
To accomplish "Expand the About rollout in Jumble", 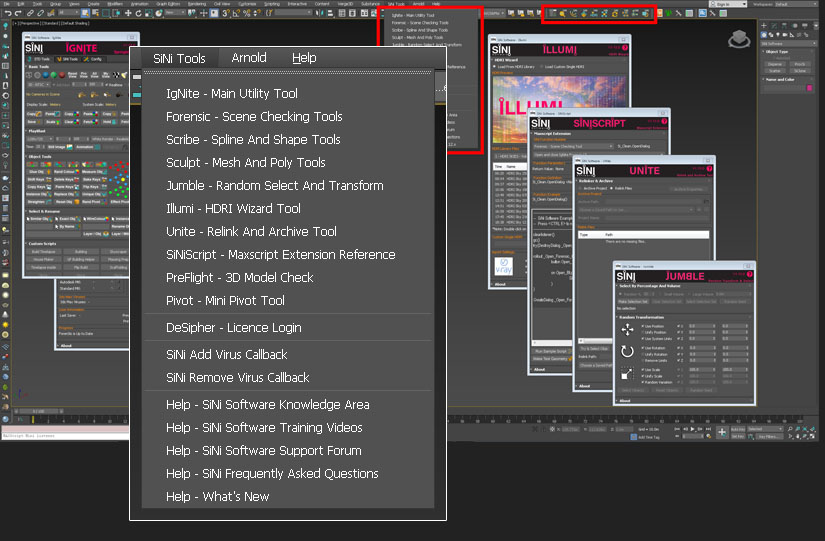I will [x=625, y=401].
